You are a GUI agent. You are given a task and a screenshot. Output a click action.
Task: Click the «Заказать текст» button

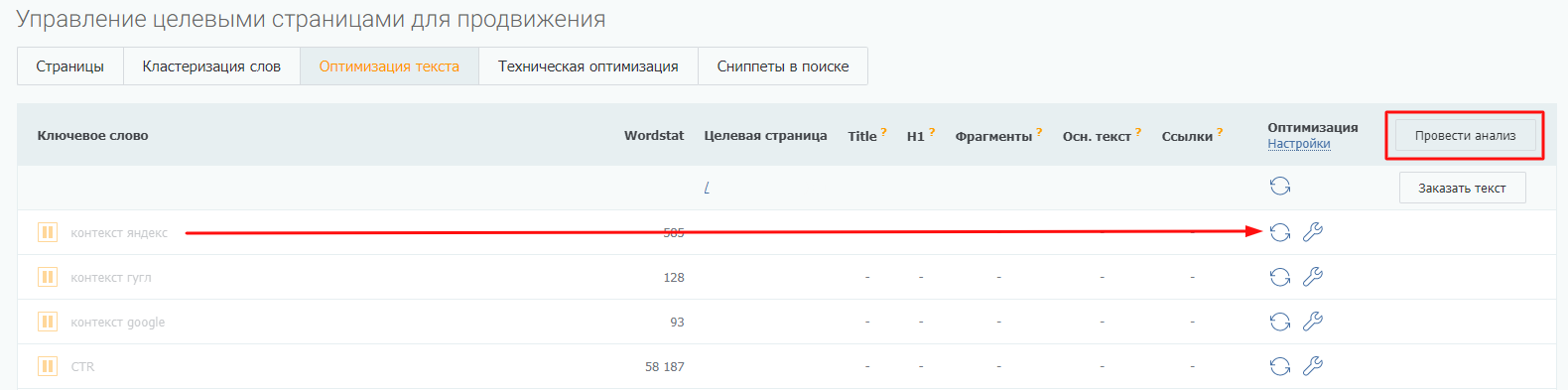pos(1462,188)
